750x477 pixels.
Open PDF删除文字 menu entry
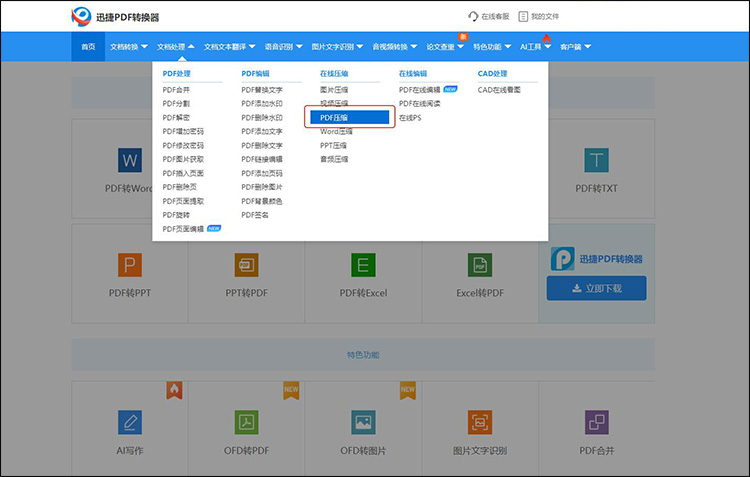262,145
